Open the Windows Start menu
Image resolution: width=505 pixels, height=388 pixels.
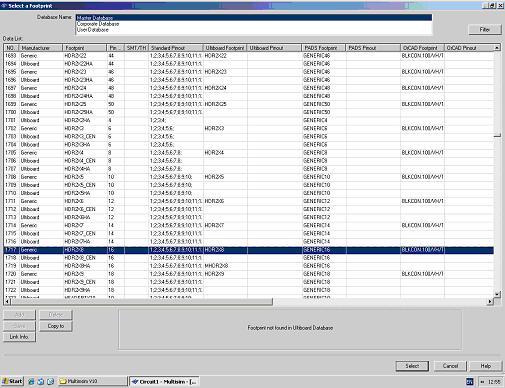12,381
